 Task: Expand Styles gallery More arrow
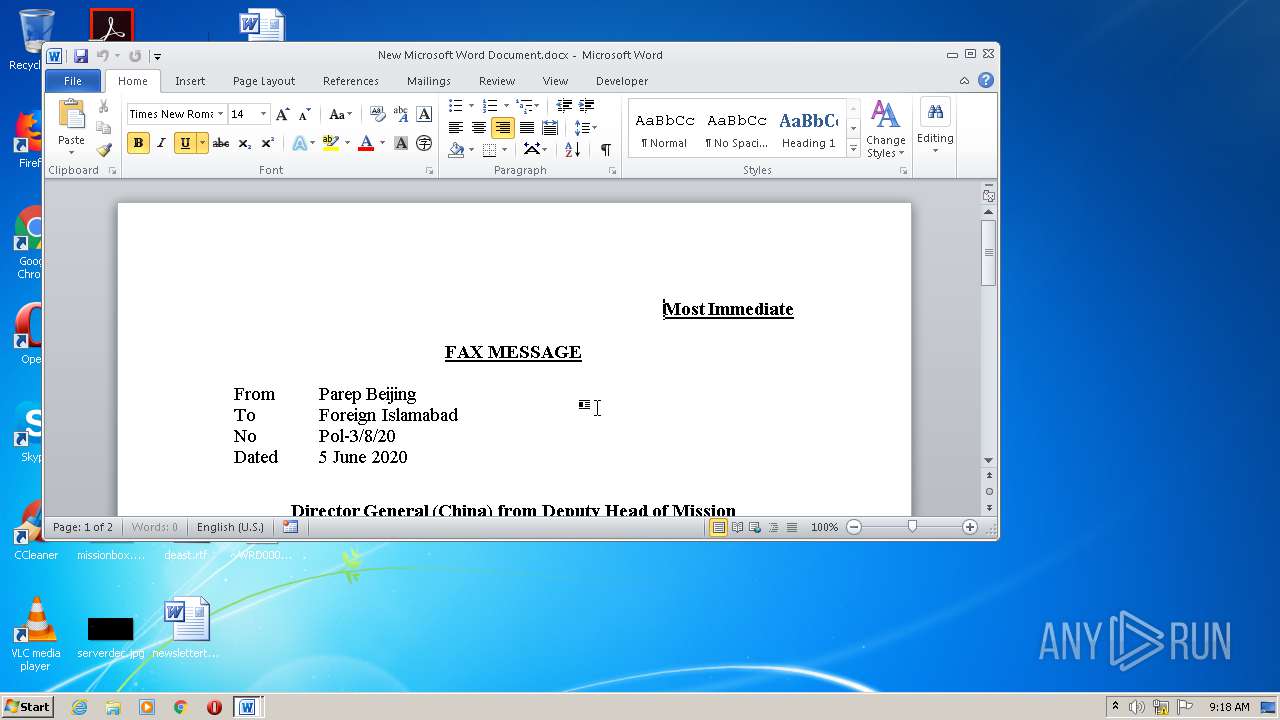(853, 149)
